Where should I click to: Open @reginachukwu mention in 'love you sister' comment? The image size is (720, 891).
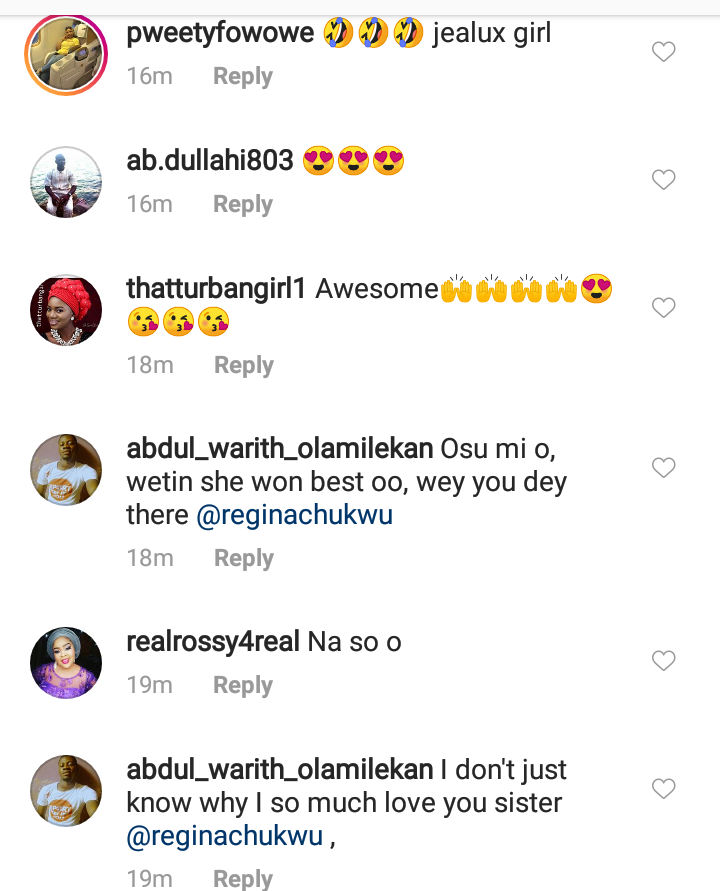coord(225,836)
